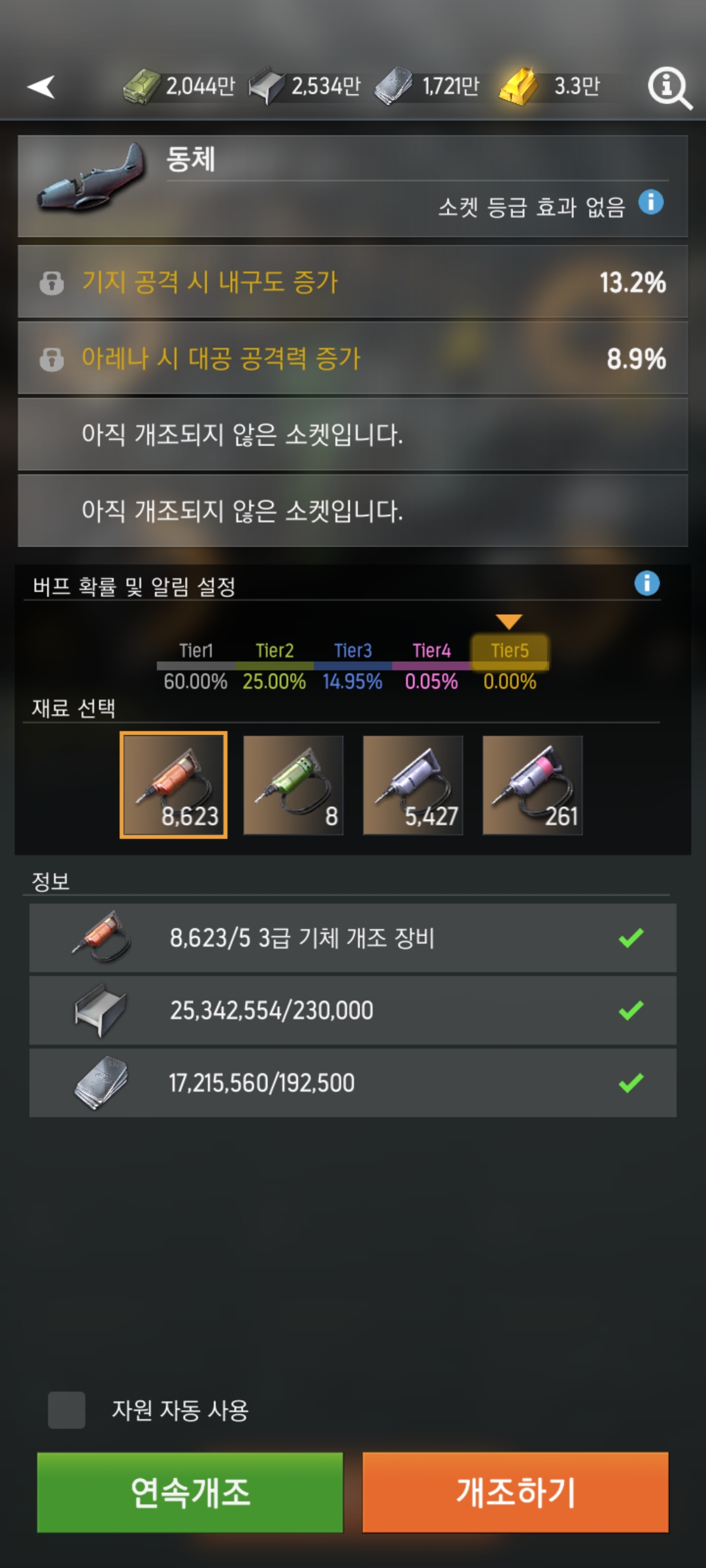Select the pink tool with 261 count
Image resolution: width=706 pixels, height=1568 pixels.
[x=533, y=785]
